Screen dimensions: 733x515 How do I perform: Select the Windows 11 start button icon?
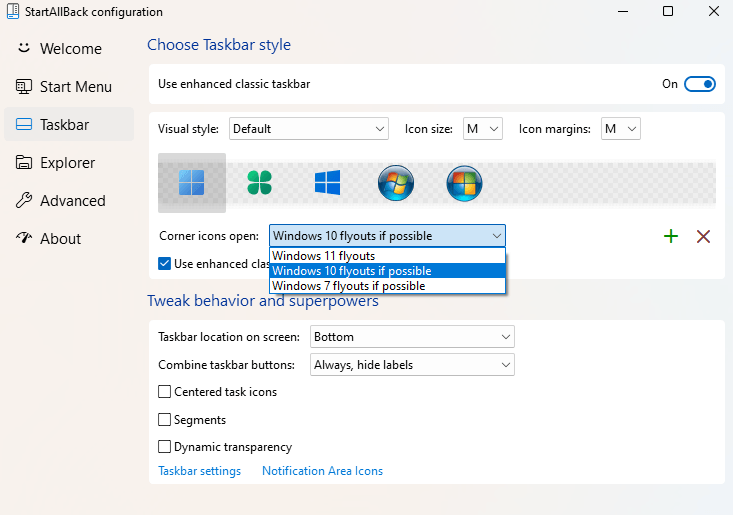pyautogui.click(x=192, y=183)
